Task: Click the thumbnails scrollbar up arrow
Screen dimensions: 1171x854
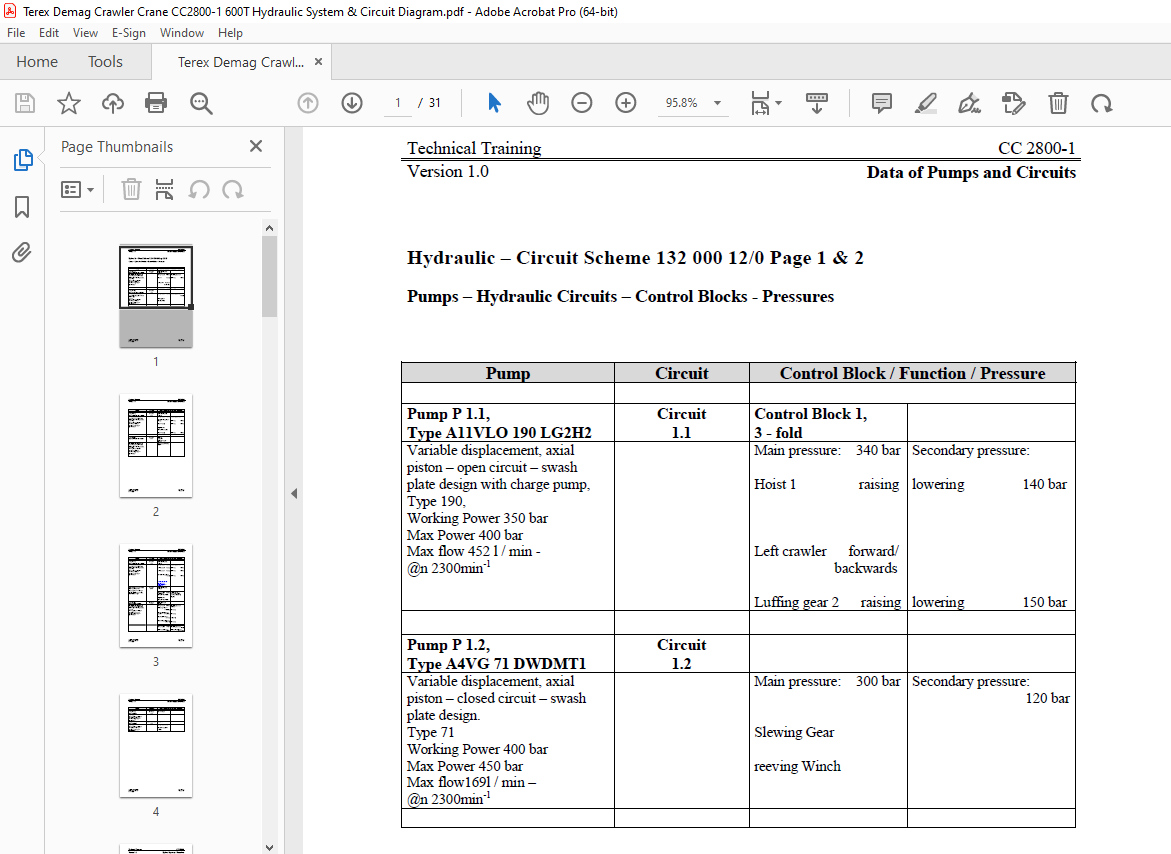Action: [x=270, y=228]
